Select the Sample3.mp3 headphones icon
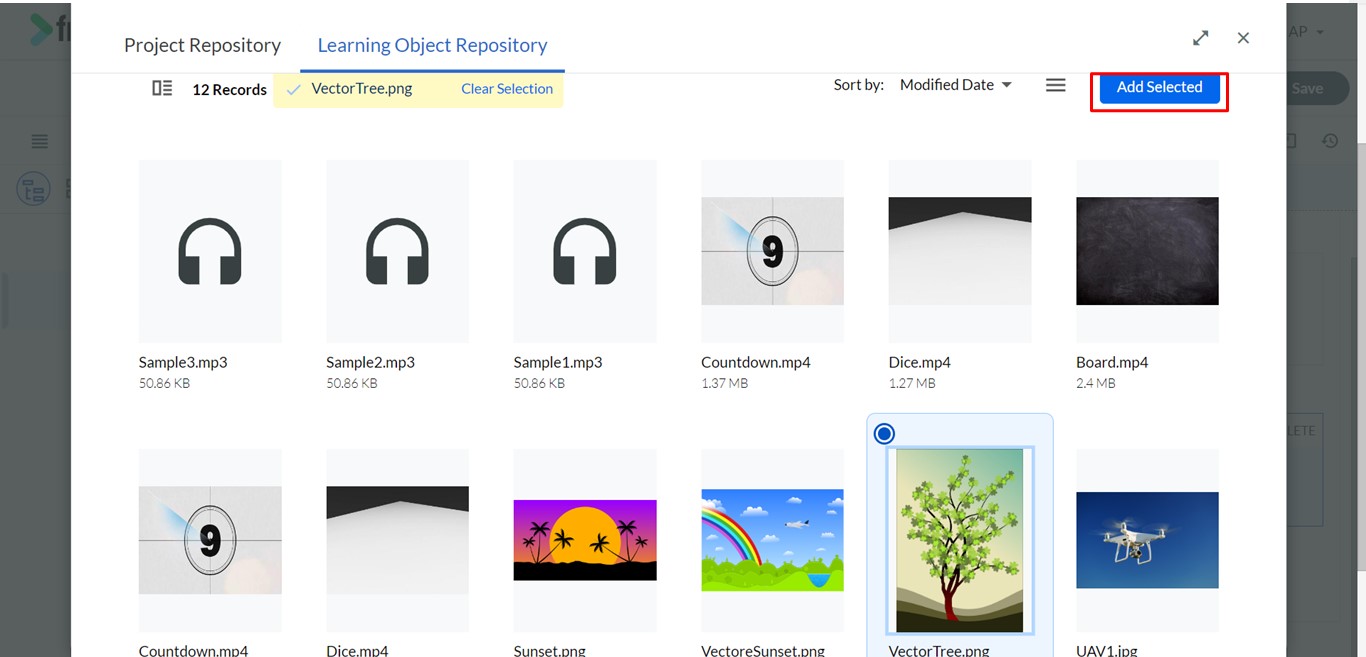This screenshot has height=657, width=1366. coord(210,251)
